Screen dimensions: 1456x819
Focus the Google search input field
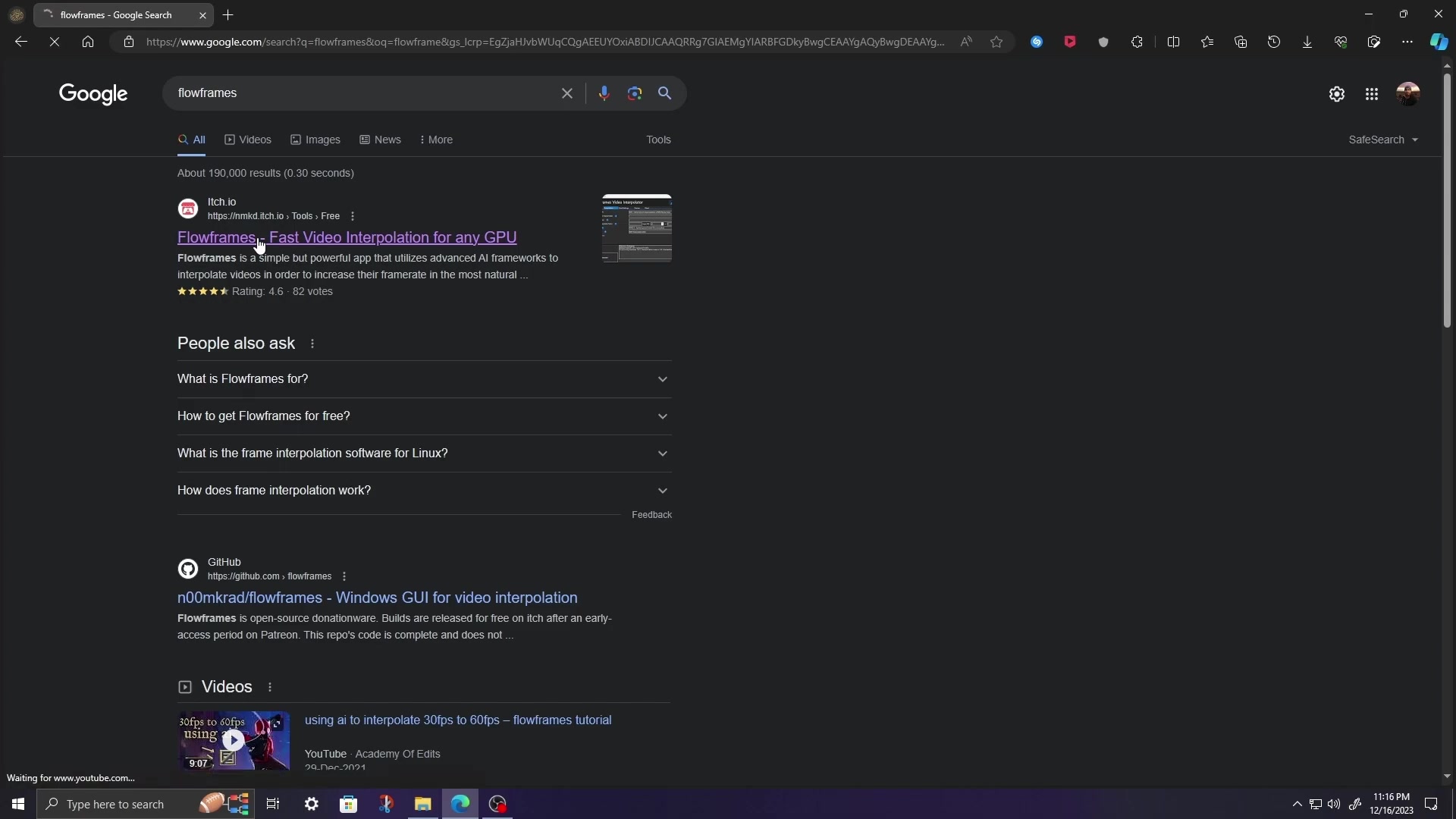pyautogui.click(x=364, y=93)
